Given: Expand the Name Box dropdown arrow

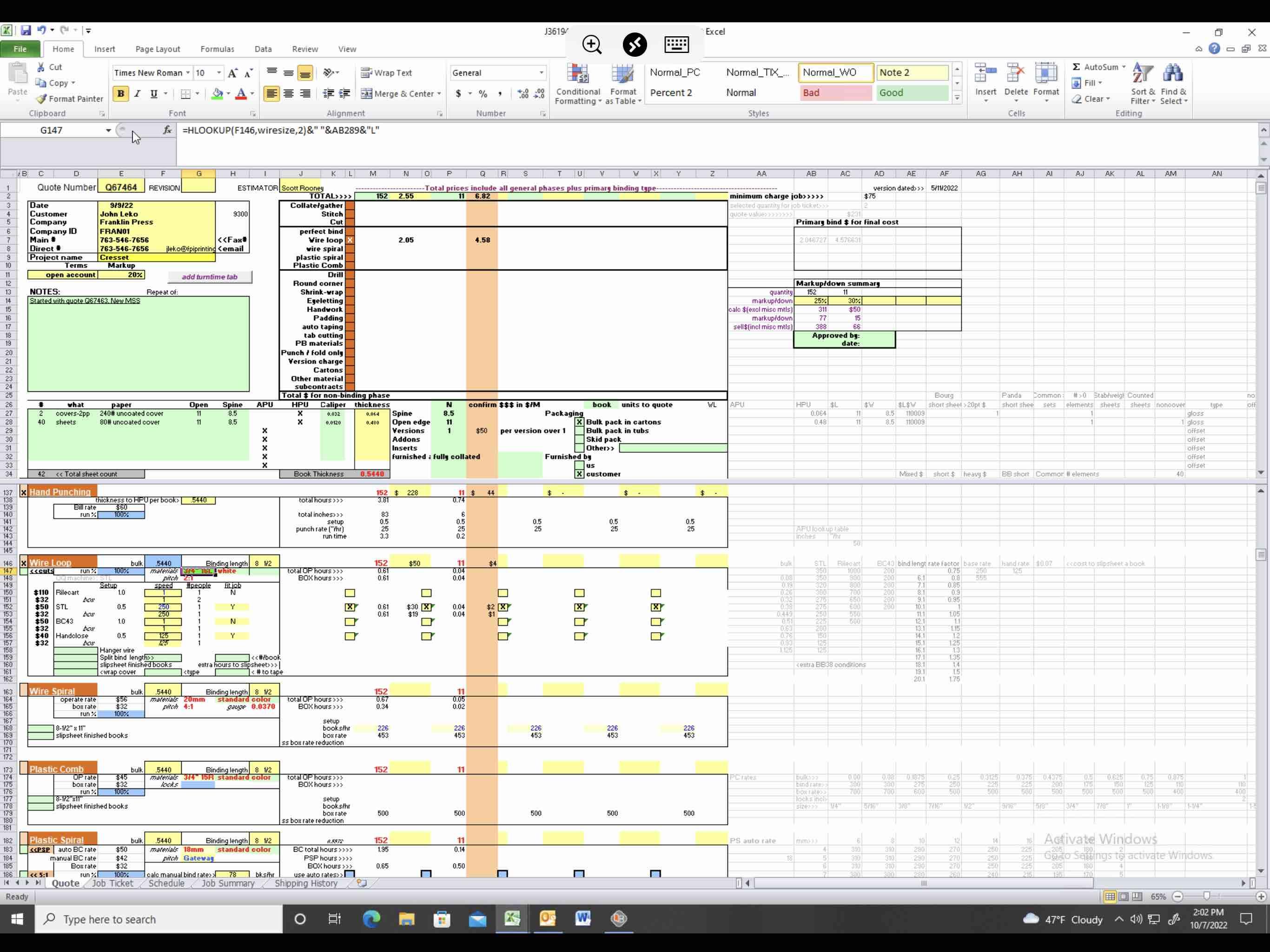Looking at the screenshot, I should coord(108,130).
